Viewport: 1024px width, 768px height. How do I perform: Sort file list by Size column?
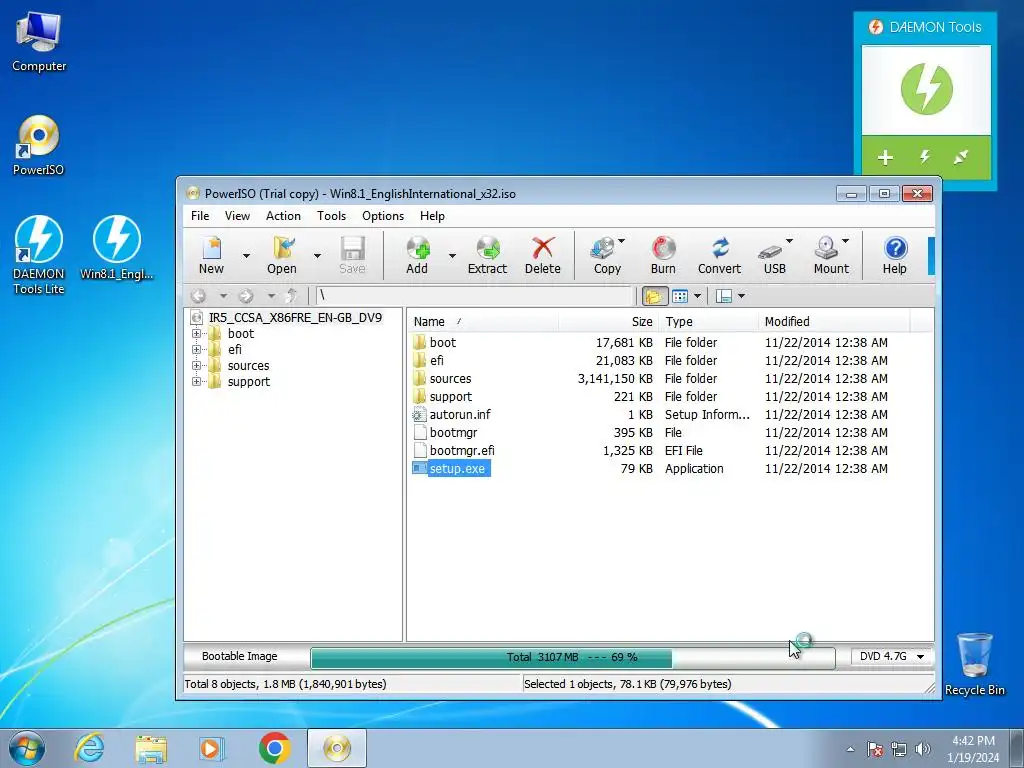(609, 321)
